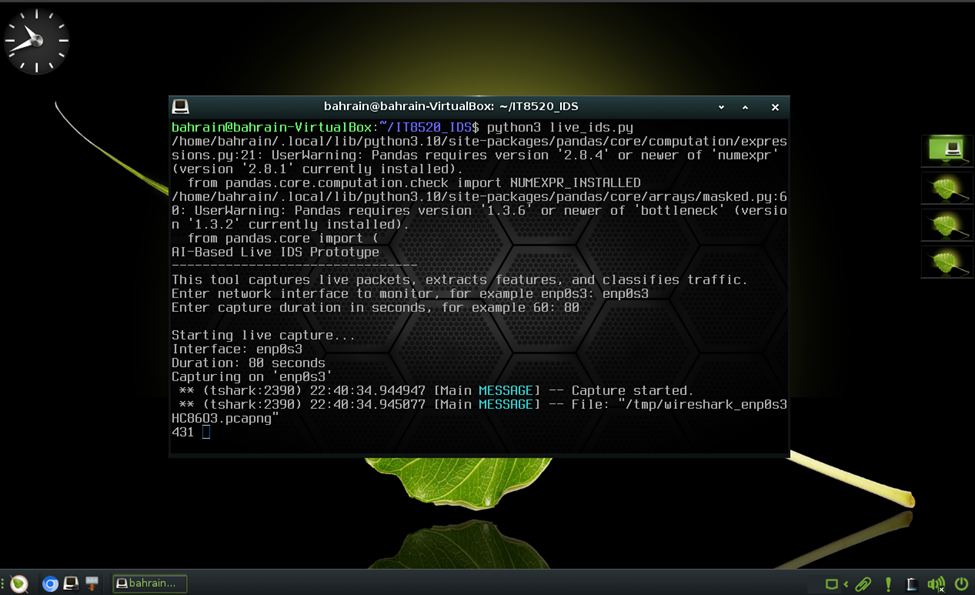The height and width of the screenshot is (595, 975).
Task: Switch to the first workspace with the terminal
Action: (946, 150)
